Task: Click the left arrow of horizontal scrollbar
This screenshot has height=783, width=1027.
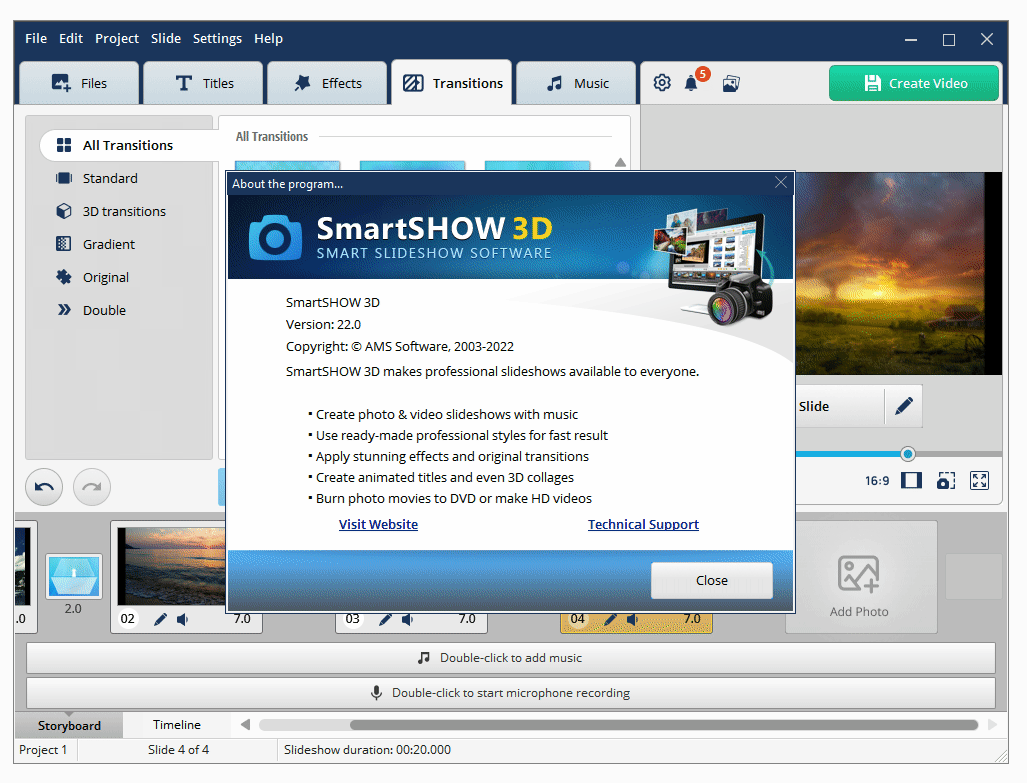Action: [246, 725]
